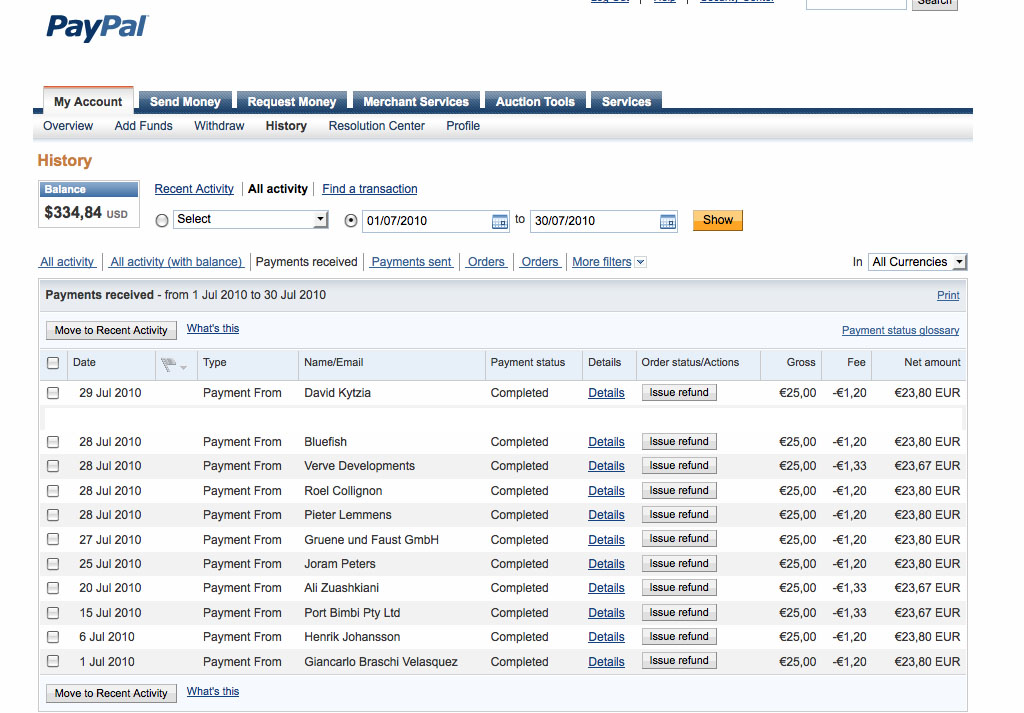1024x713 pixels.
Task: Filter by All activity (with balance)
Action: 176,262
